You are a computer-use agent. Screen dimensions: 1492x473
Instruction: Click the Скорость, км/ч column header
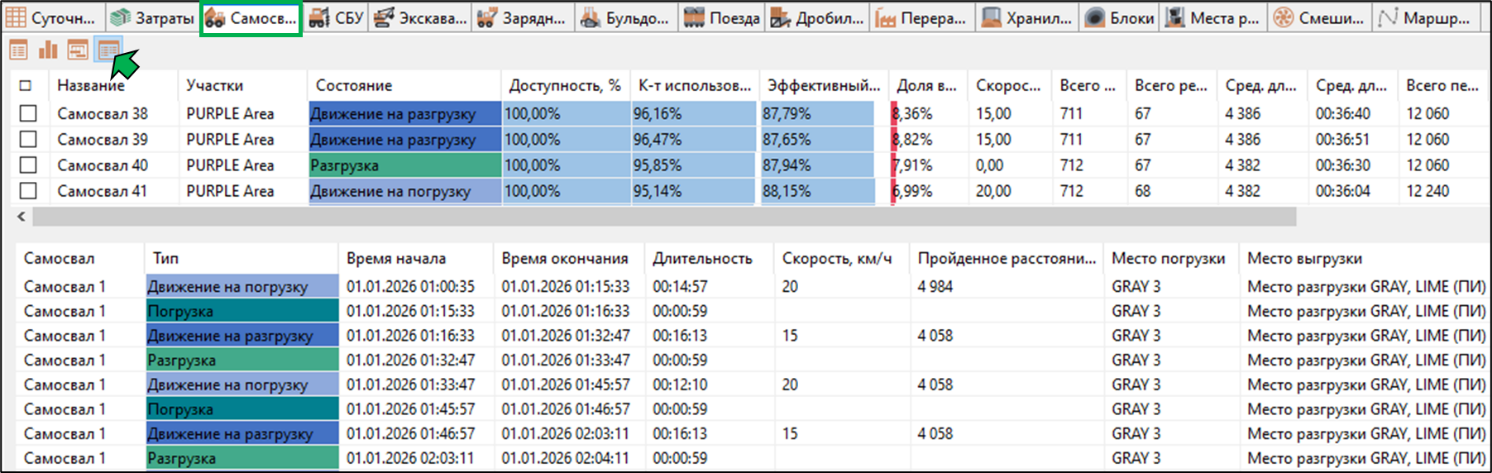pyautogui.click(x=841, y=258)
